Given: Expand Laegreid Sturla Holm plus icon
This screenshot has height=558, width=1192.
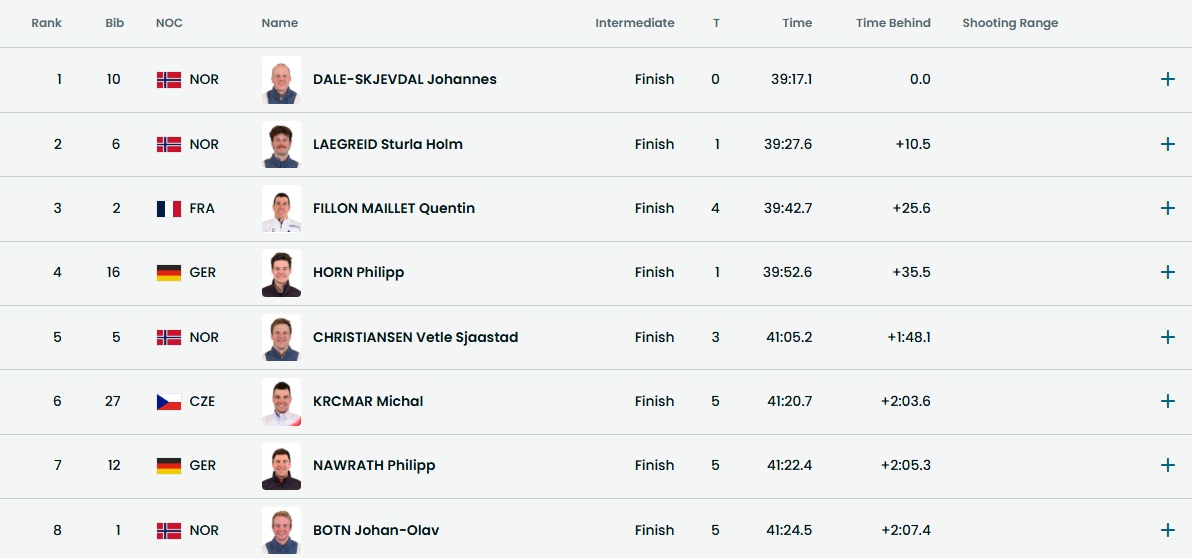Looking at the screenshot, I should coord(1167,144).
